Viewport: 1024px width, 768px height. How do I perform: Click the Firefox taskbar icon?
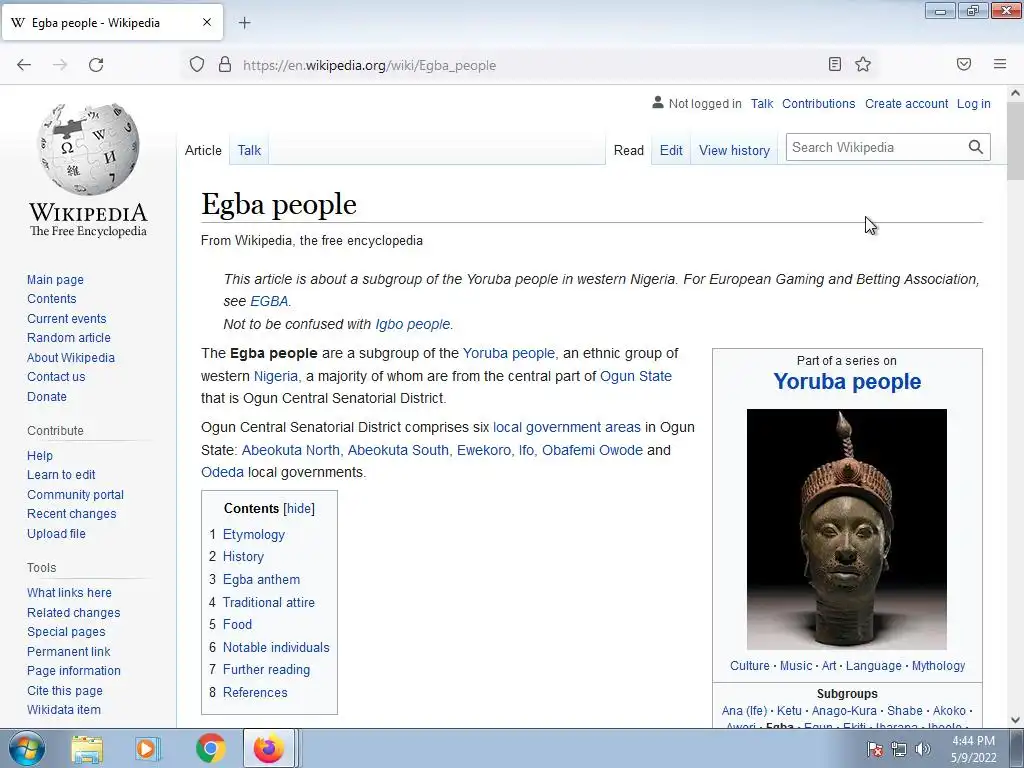click(x=269, y=748)
